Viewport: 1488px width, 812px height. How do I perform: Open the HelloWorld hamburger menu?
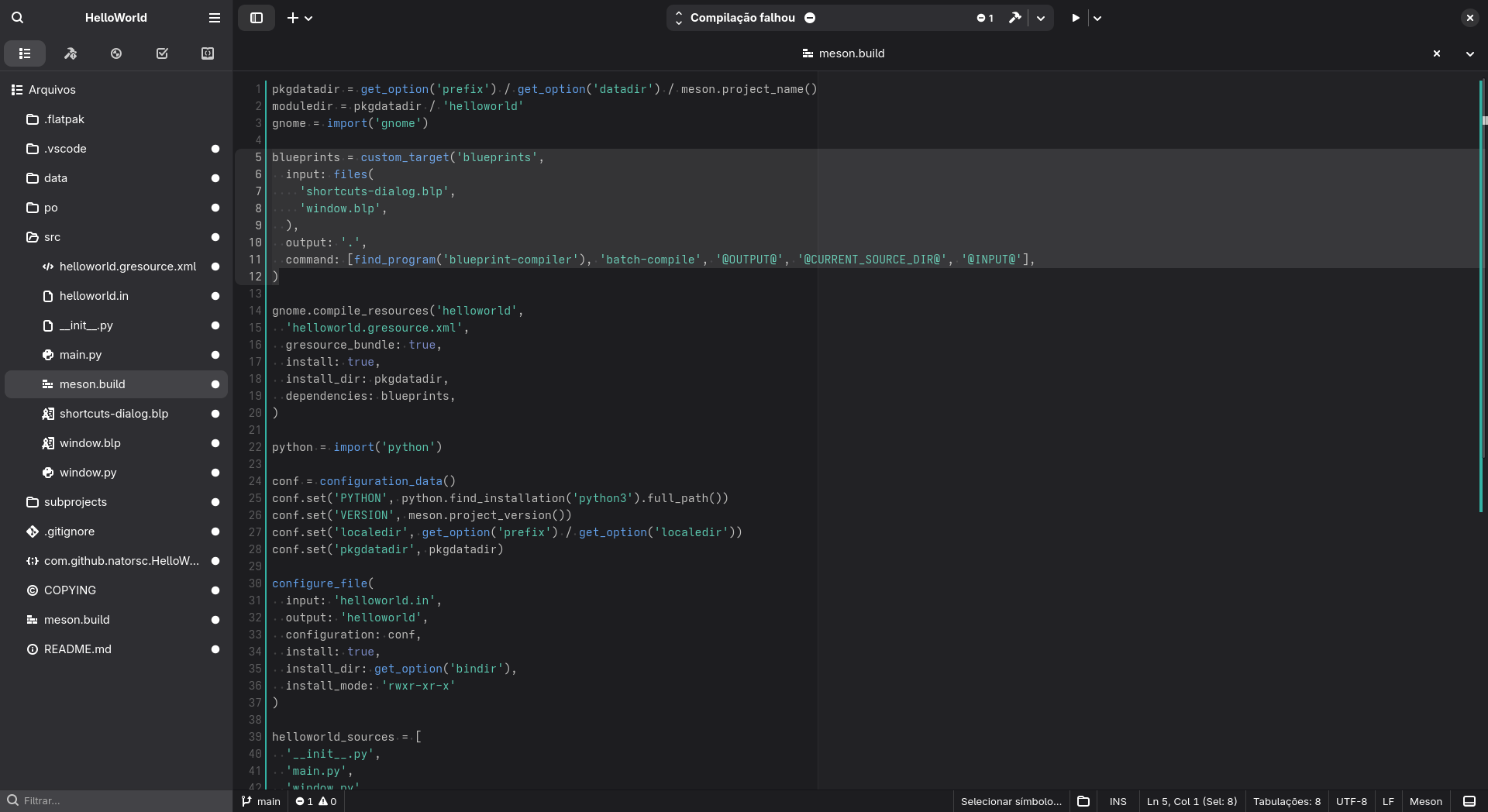pyautogui.click(x=215, y=17)
